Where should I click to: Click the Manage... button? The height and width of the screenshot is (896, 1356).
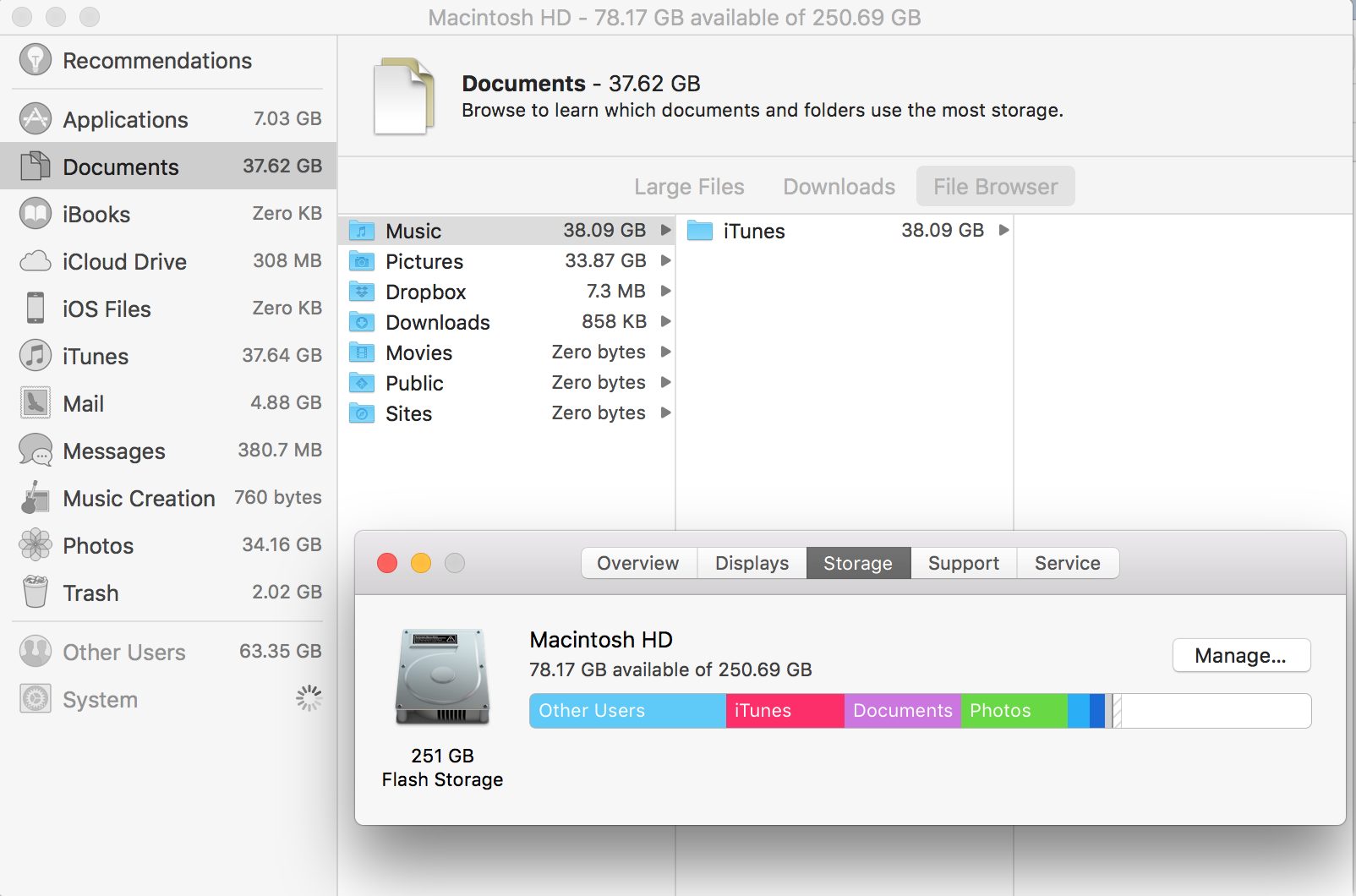(1241, 655)
